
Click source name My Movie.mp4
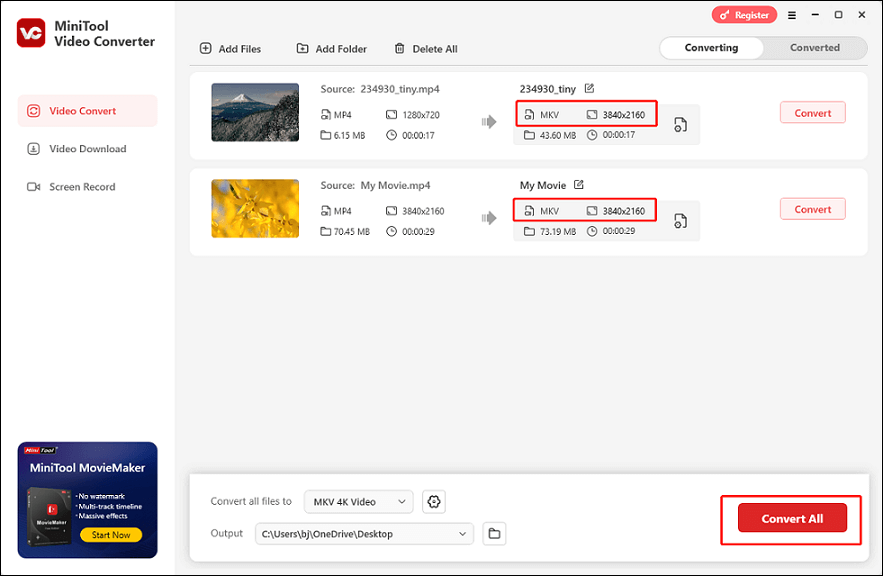[x=395, y=185]
